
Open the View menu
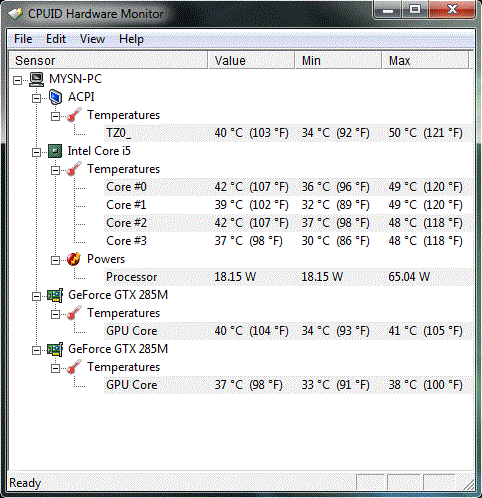[x=92, y=39]
